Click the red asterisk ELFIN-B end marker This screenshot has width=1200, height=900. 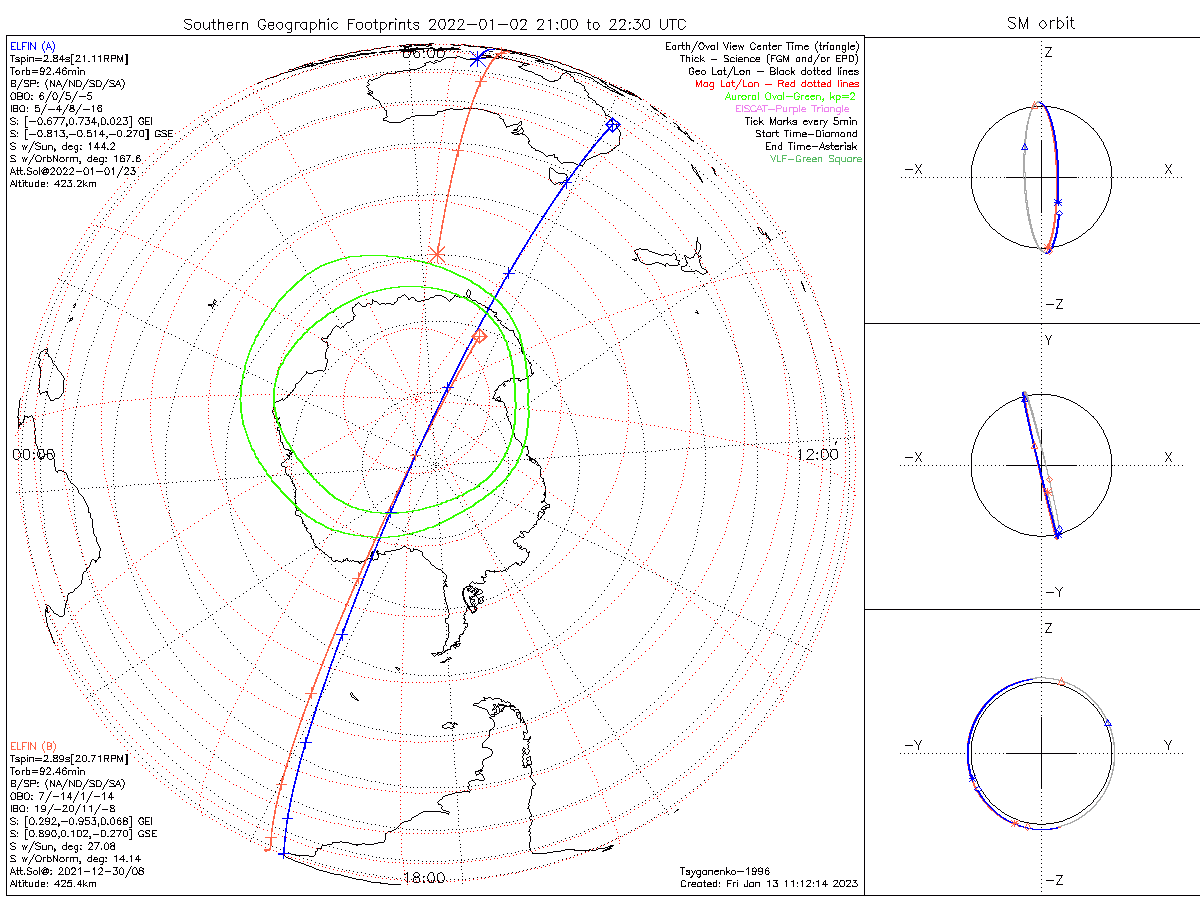[x=436, y=254]
